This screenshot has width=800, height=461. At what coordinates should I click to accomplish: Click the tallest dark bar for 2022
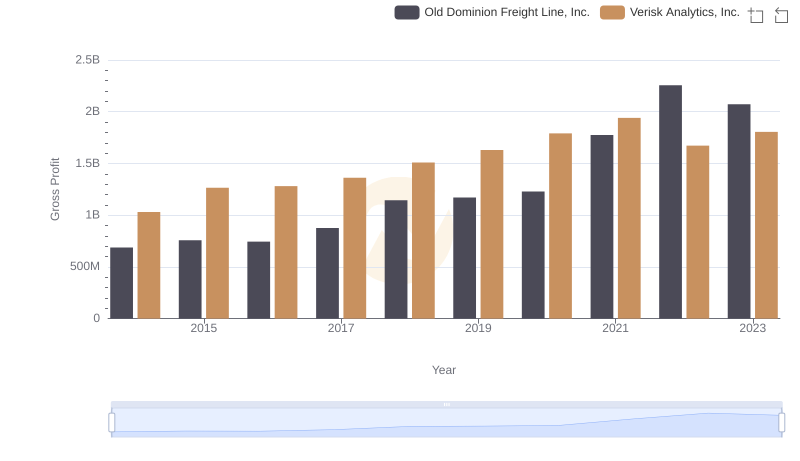pos(670,202)
